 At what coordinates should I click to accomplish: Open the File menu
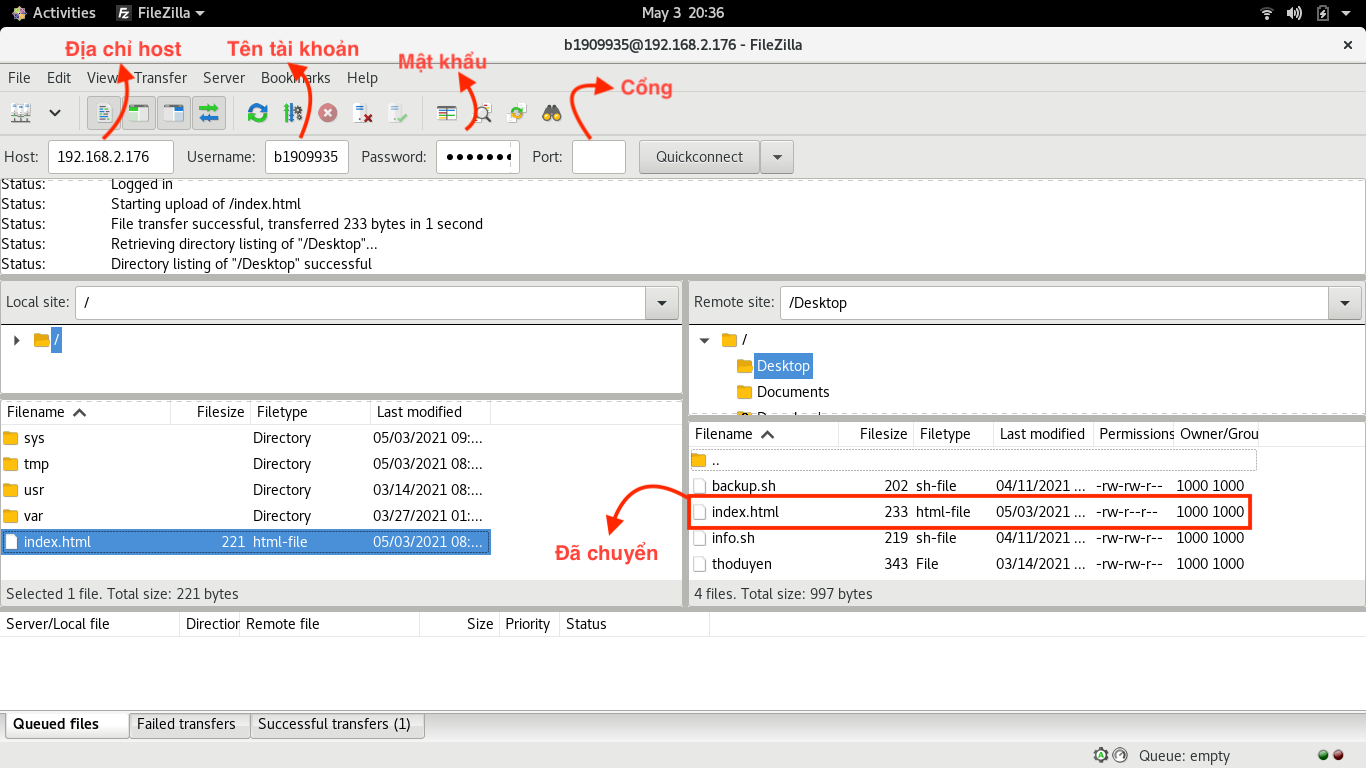coord(19,78)
